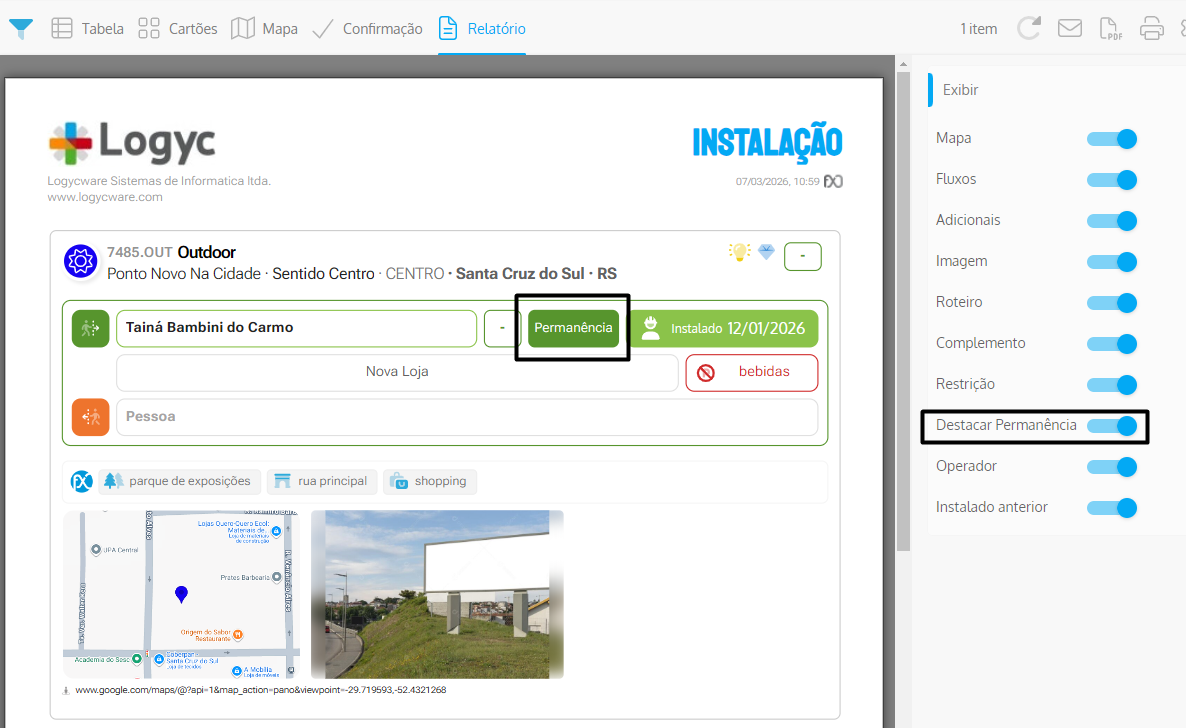Open the filter funnel icon top-left

20,28
